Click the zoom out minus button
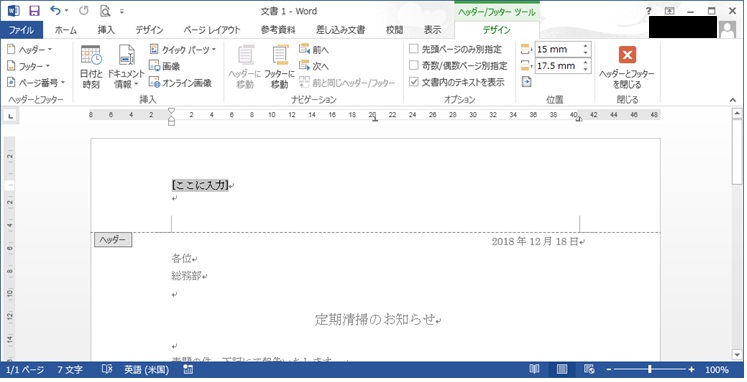This screenshot has width=747, height=382. (x=608, y=370)
